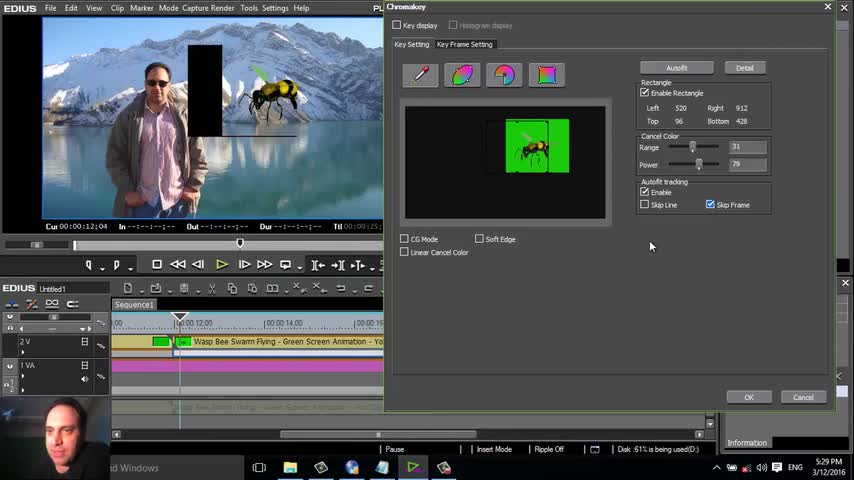Create new sequence icon in timeline toolbar
This screenshot has height=480, width=854.
coord(127,288)
